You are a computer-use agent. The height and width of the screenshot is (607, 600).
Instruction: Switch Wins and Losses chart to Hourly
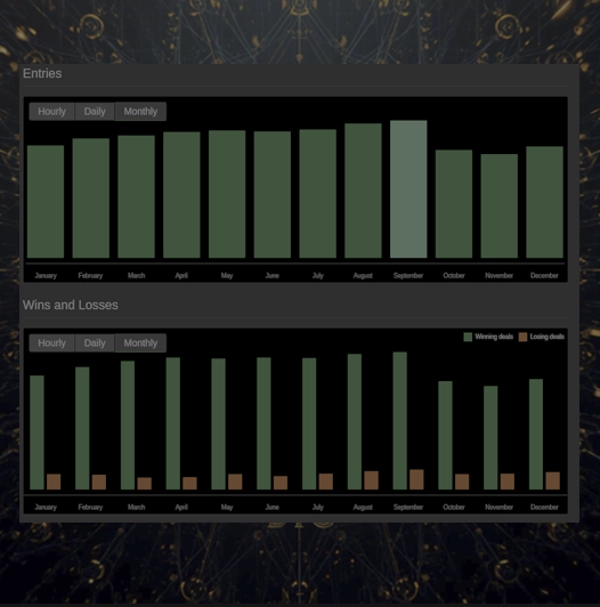point(52,343)
